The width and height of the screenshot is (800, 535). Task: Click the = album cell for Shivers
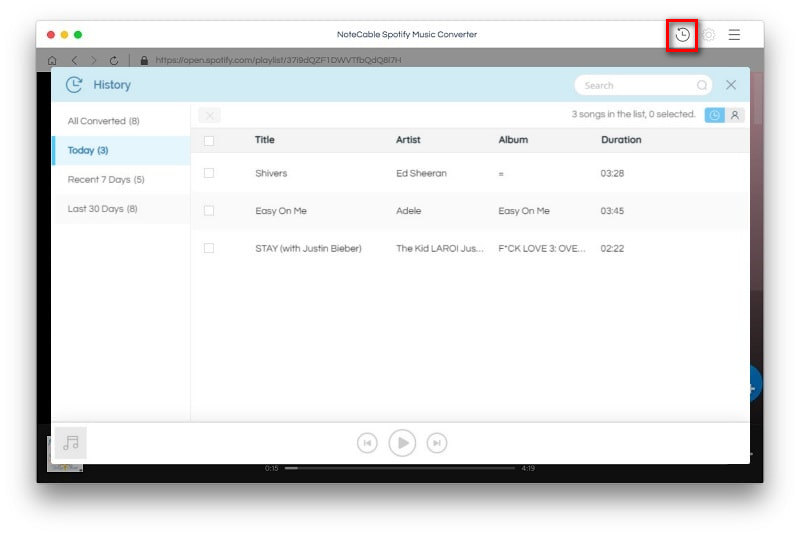click(x=501, y=174)
